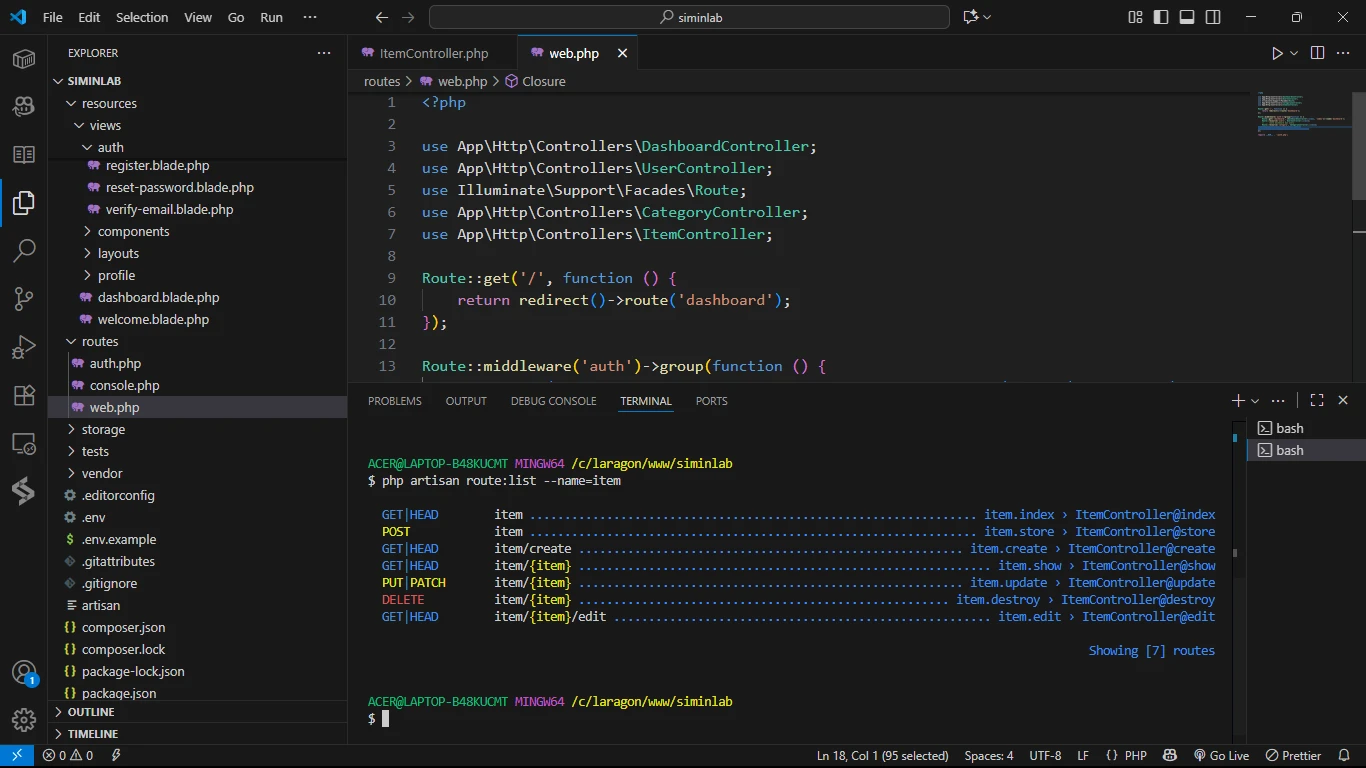This screenshot has height=768, width=1366.
Task: Toggle the bottom panel layout button
Action: coord(1187,17)
